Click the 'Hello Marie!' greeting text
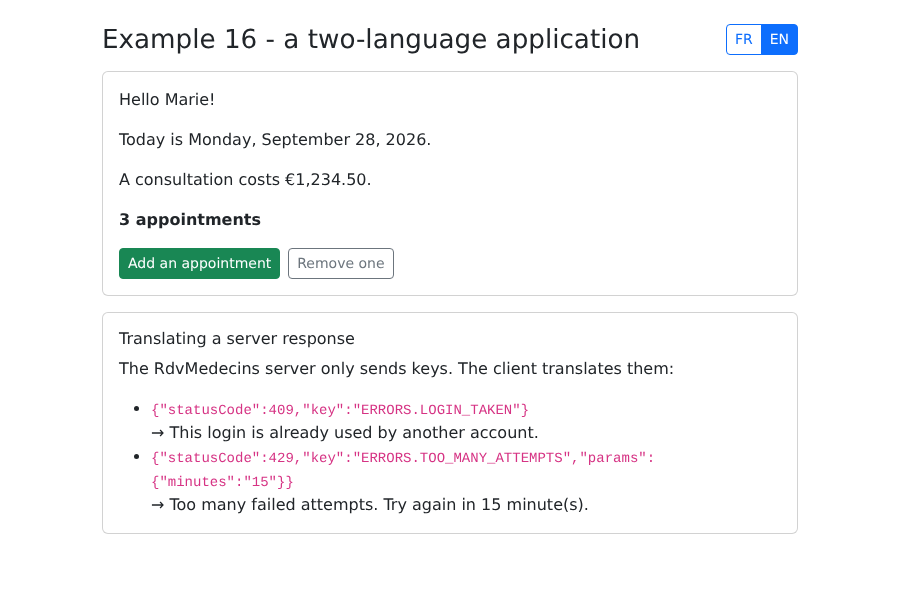The width and height of the screenshot is (900, 600). tap(167, 100)
